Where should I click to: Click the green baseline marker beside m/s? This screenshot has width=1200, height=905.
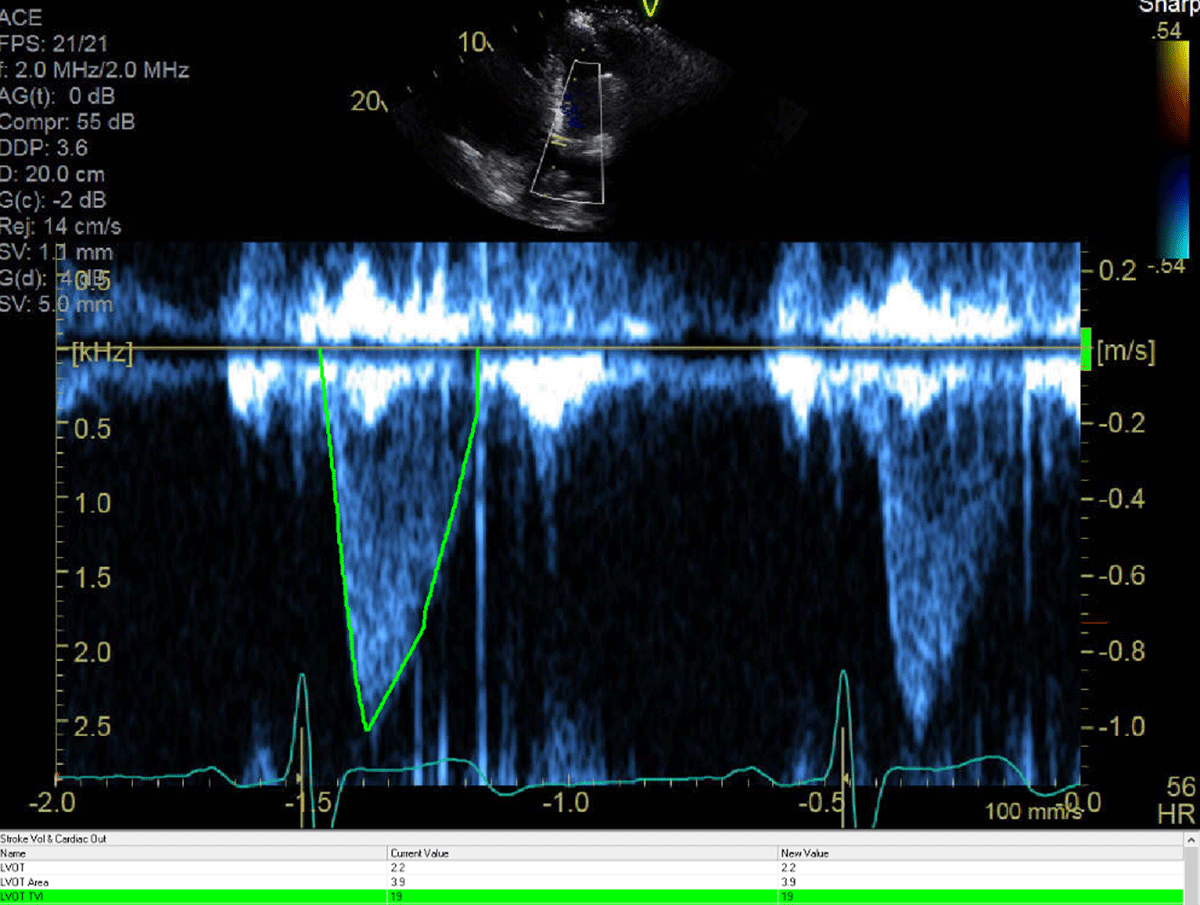pyautogui.click(x=1087, y=349)
